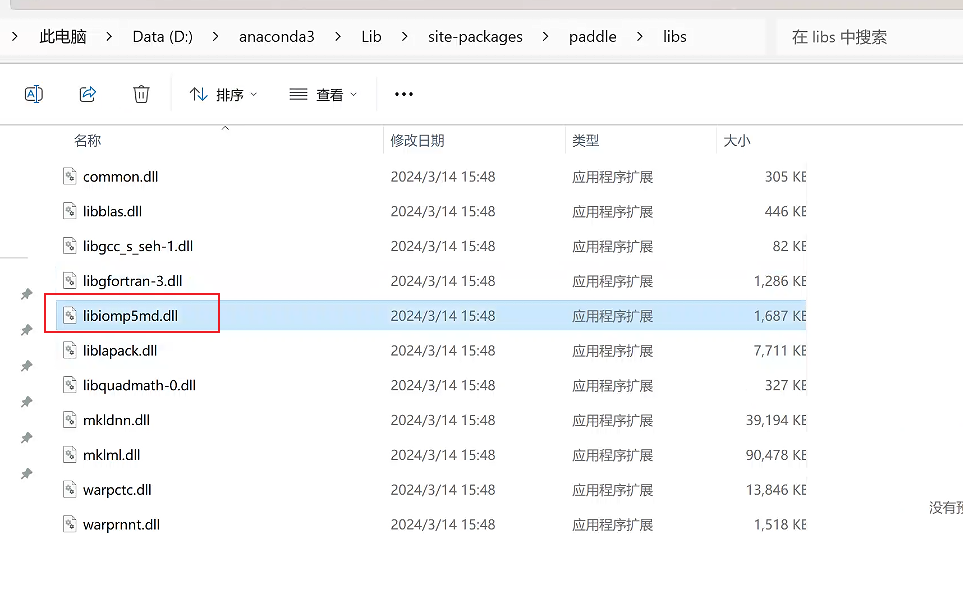Click the 446 KB size cell
This screenshot has width=963, height=601.
coord(785,211)
